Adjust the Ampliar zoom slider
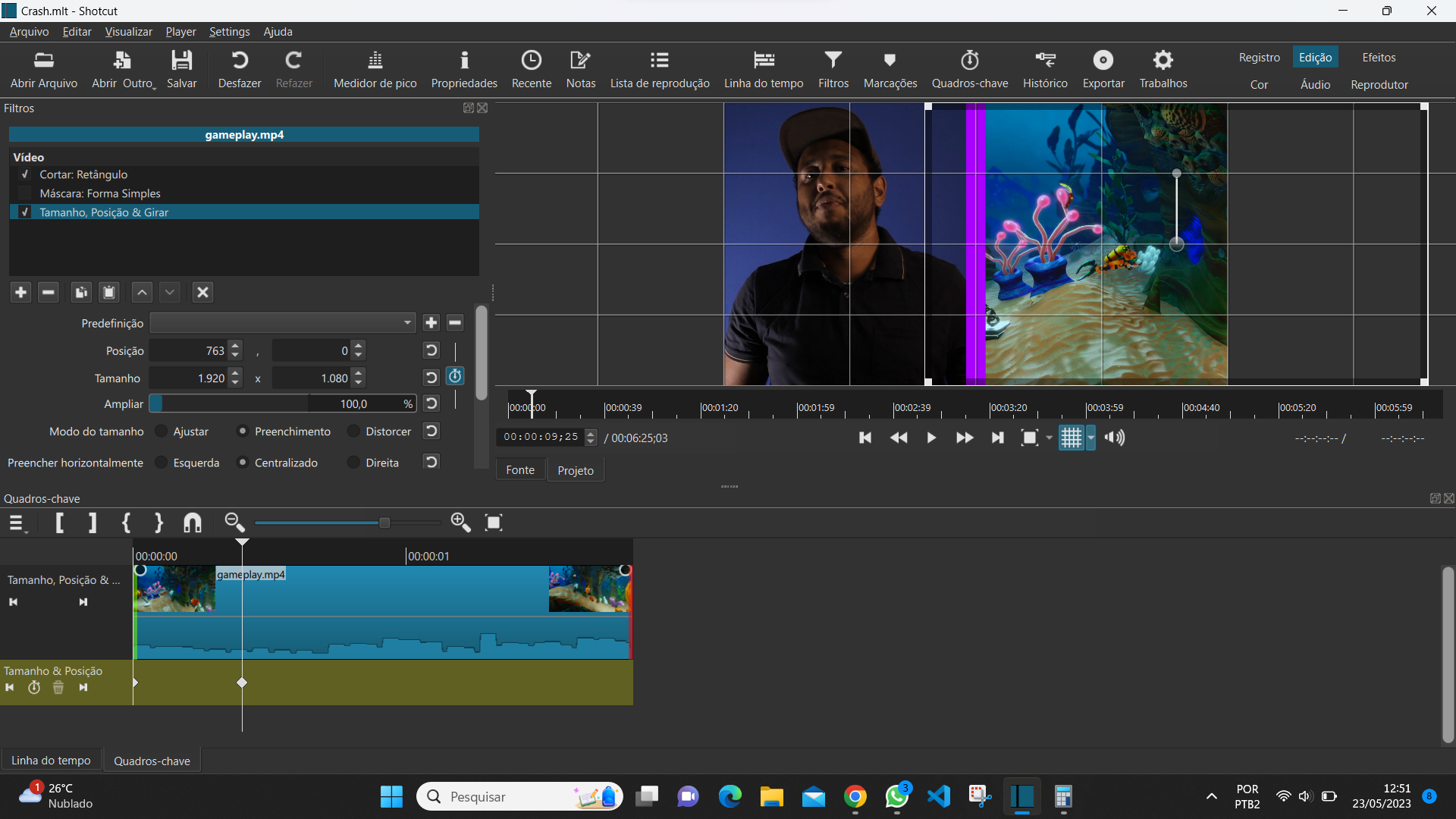The image size is (1456, 819). tap(282, 404)
